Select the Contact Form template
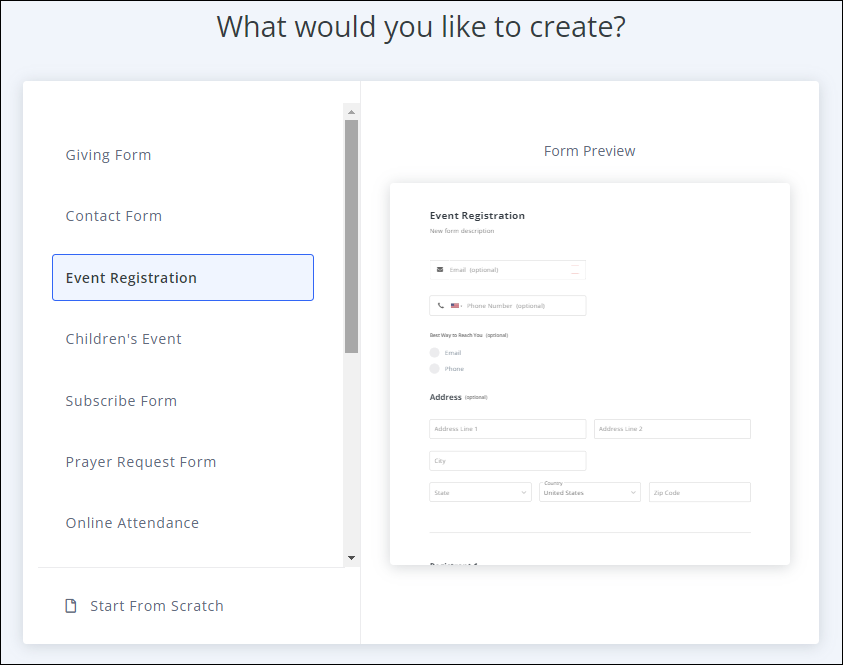The width and height of the screenshot is (843, 665). 113,215
